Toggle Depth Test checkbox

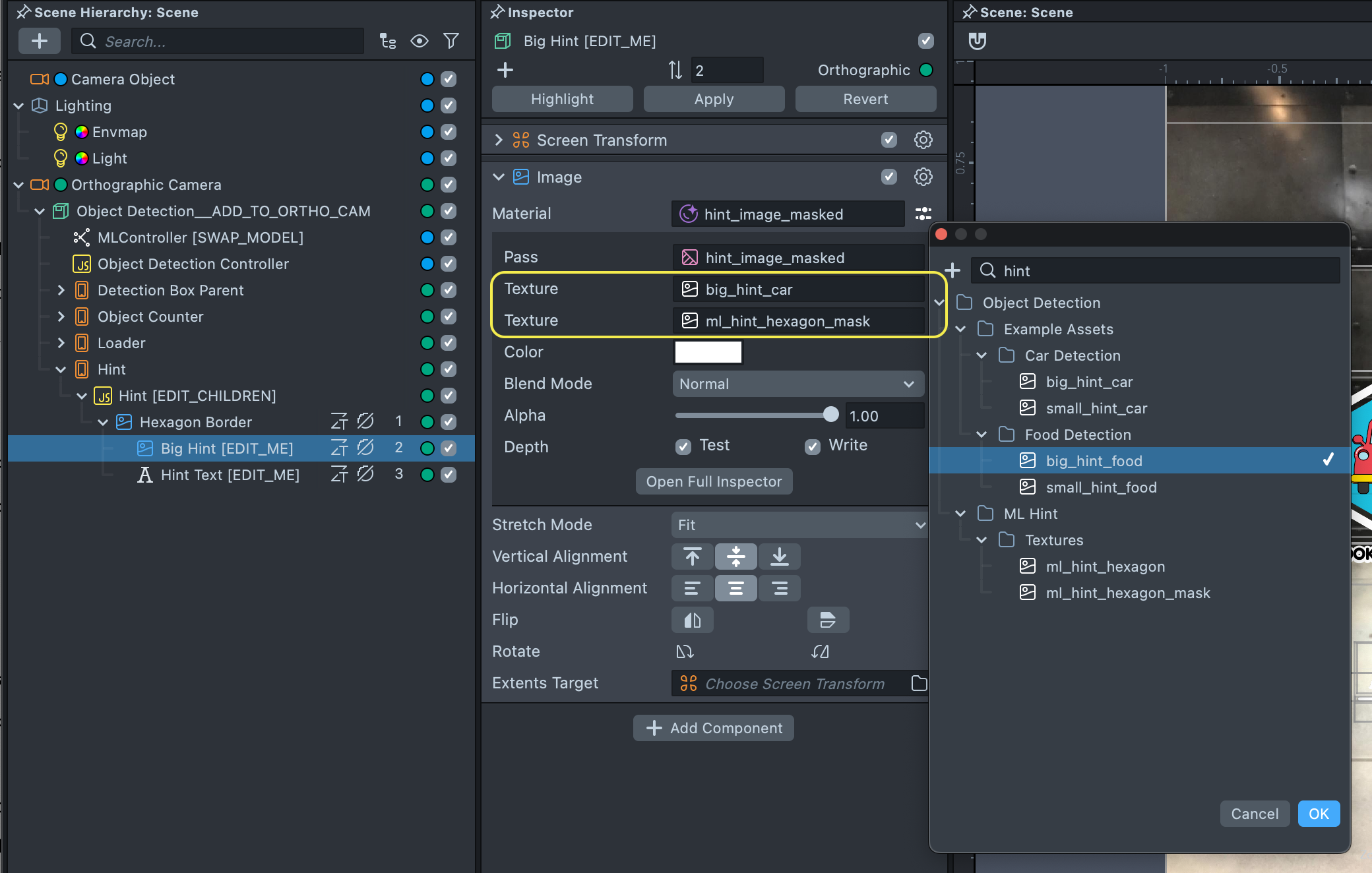(683, 446)
